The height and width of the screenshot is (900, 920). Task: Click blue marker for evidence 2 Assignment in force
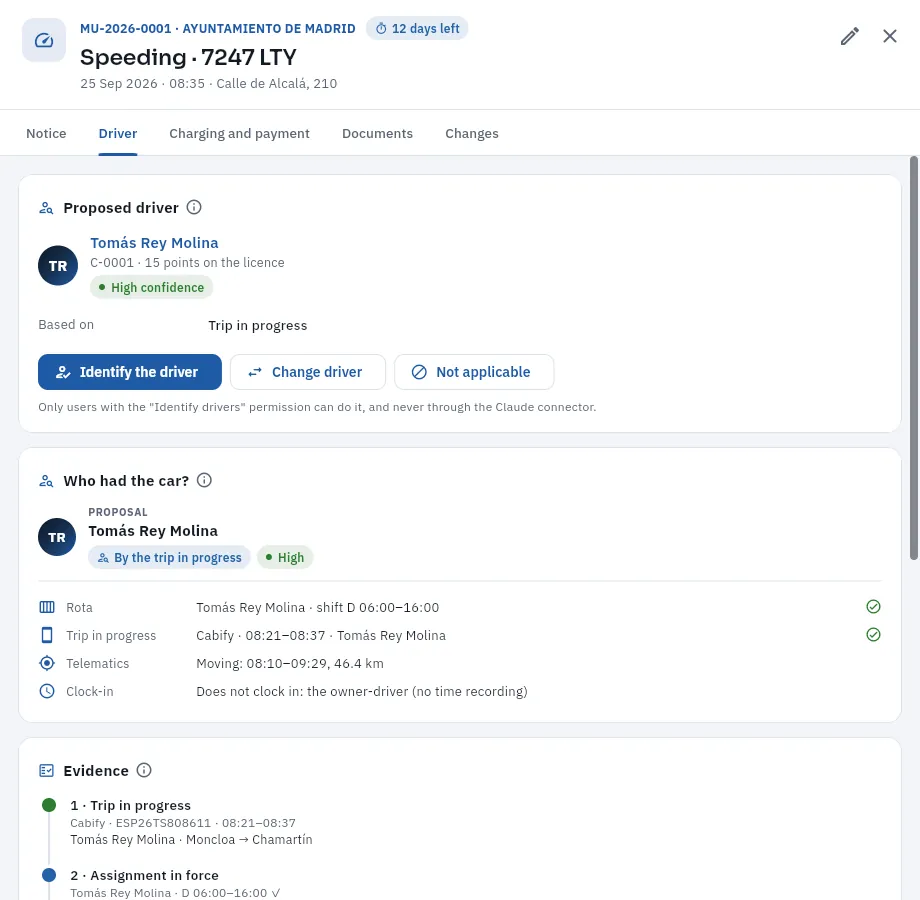tap(49, 875)
